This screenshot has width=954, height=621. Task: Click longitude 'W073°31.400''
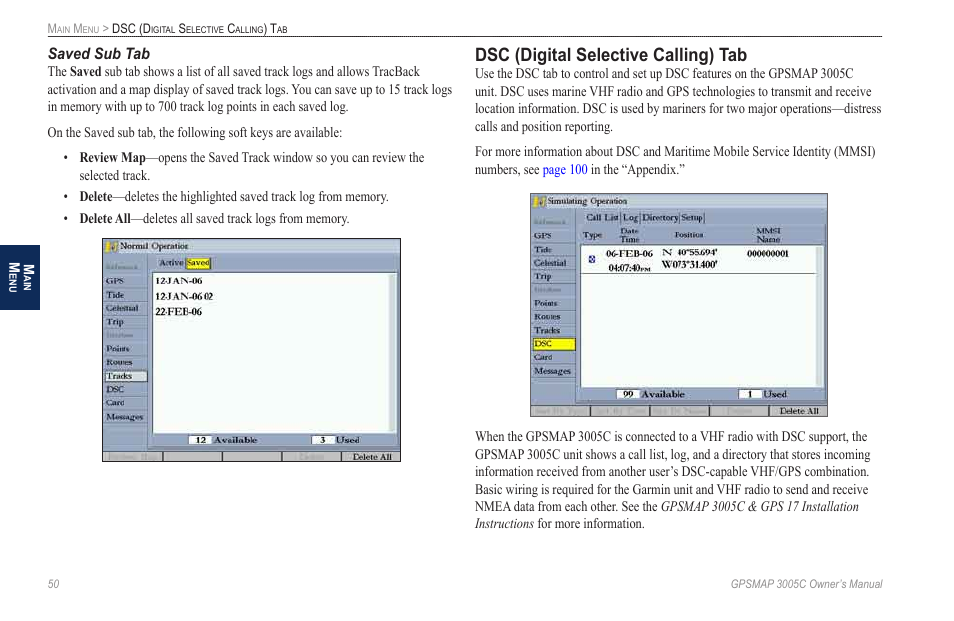point(689,265)
